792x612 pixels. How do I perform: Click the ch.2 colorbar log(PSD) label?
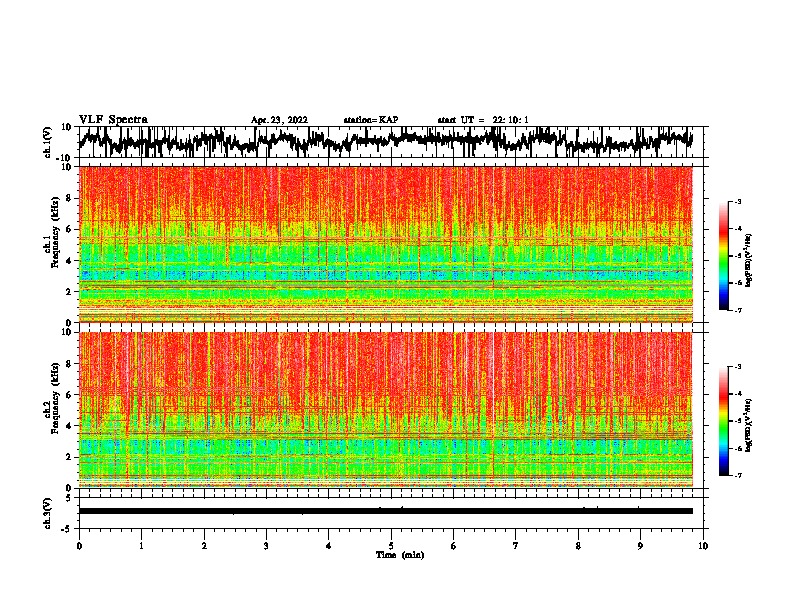tap(749, 425)
